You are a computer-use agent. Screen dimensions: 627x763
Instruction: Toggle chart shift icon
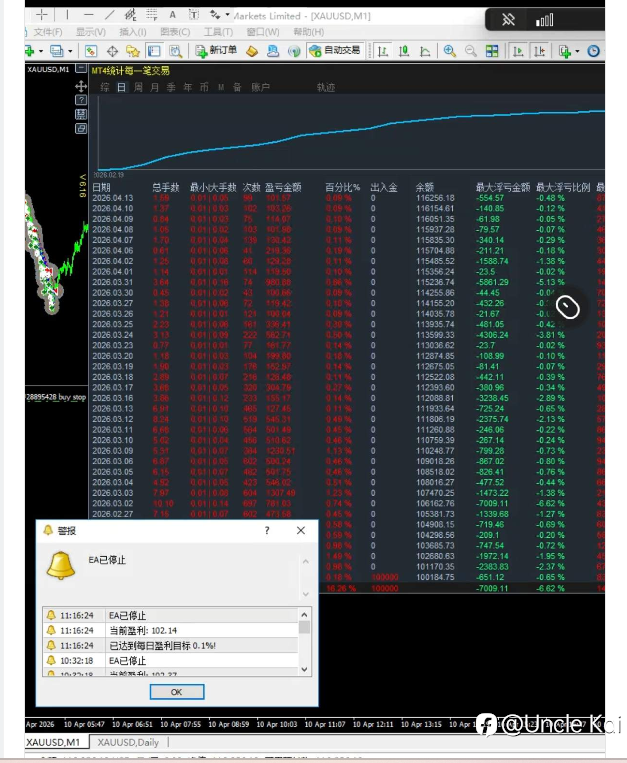[x=539, y=51]
